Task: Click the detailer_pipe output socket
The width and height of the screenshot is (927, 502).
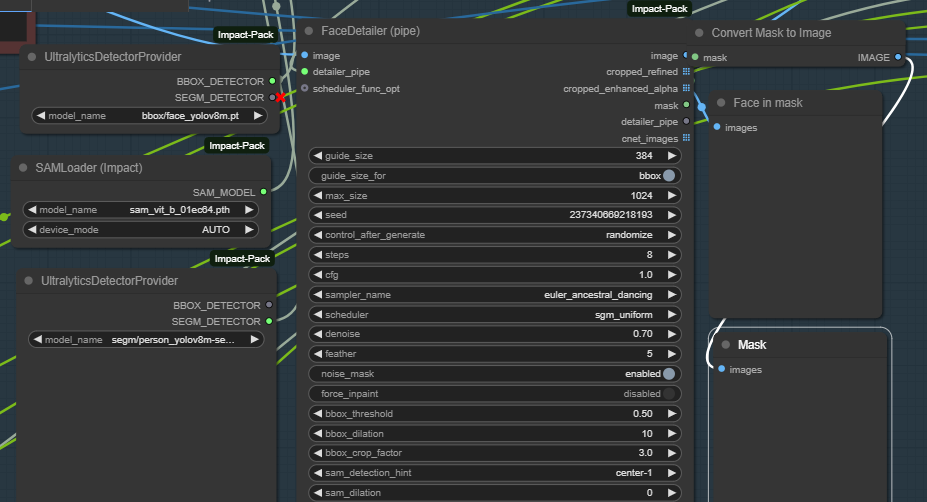Action: coord(686,121)
